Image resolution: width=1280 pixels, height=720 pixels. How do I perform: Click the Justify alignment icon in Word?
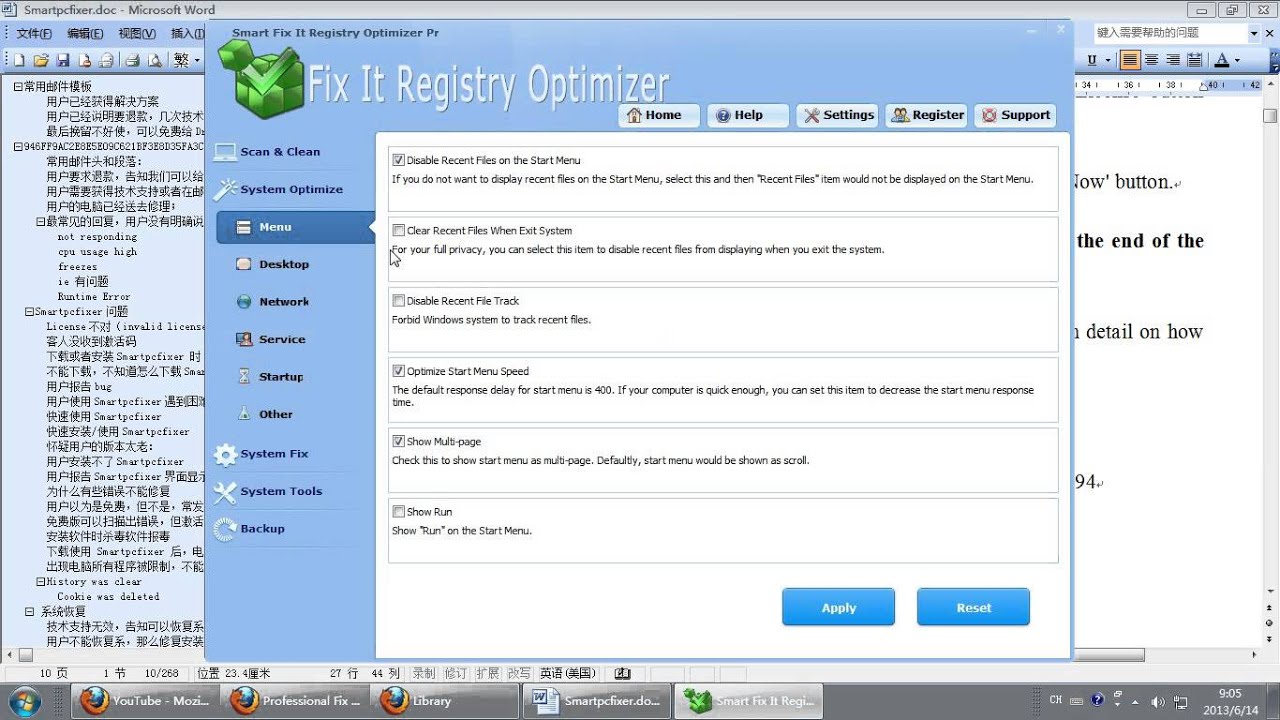(1129, 60)
